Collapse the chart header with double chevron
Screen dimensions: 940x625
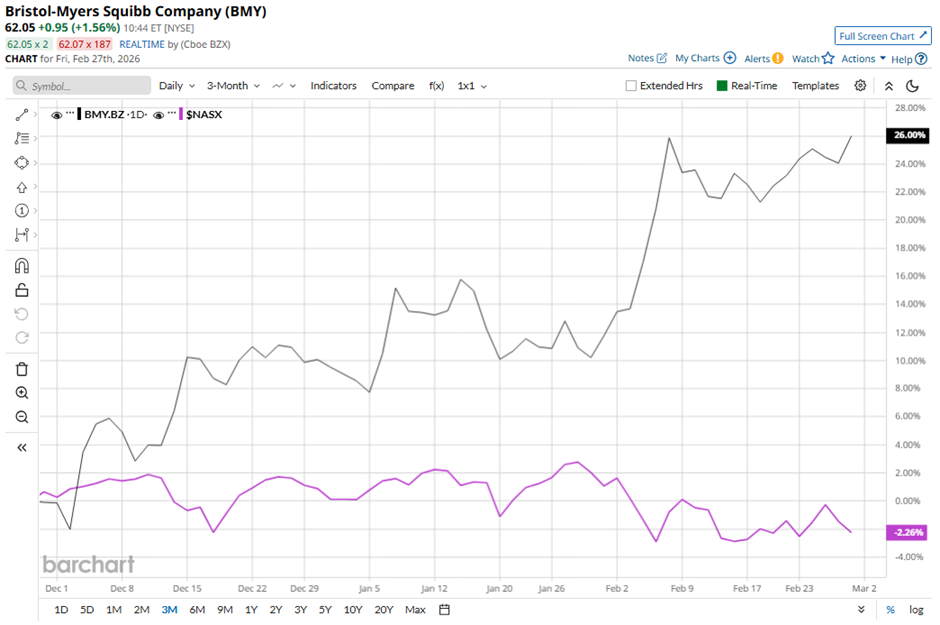[x=889, y=86]
